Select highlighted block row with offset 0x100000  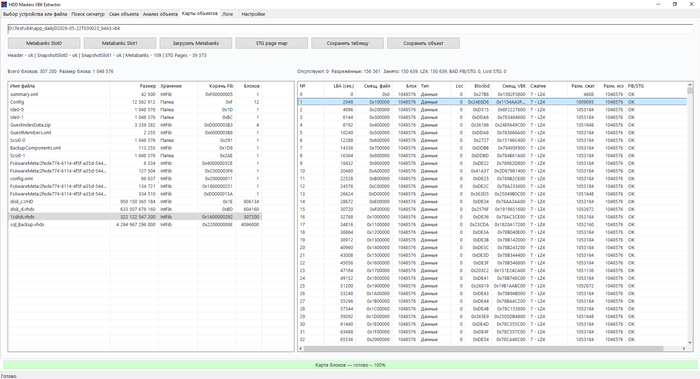pyautogui.click(x=492, y=102)
